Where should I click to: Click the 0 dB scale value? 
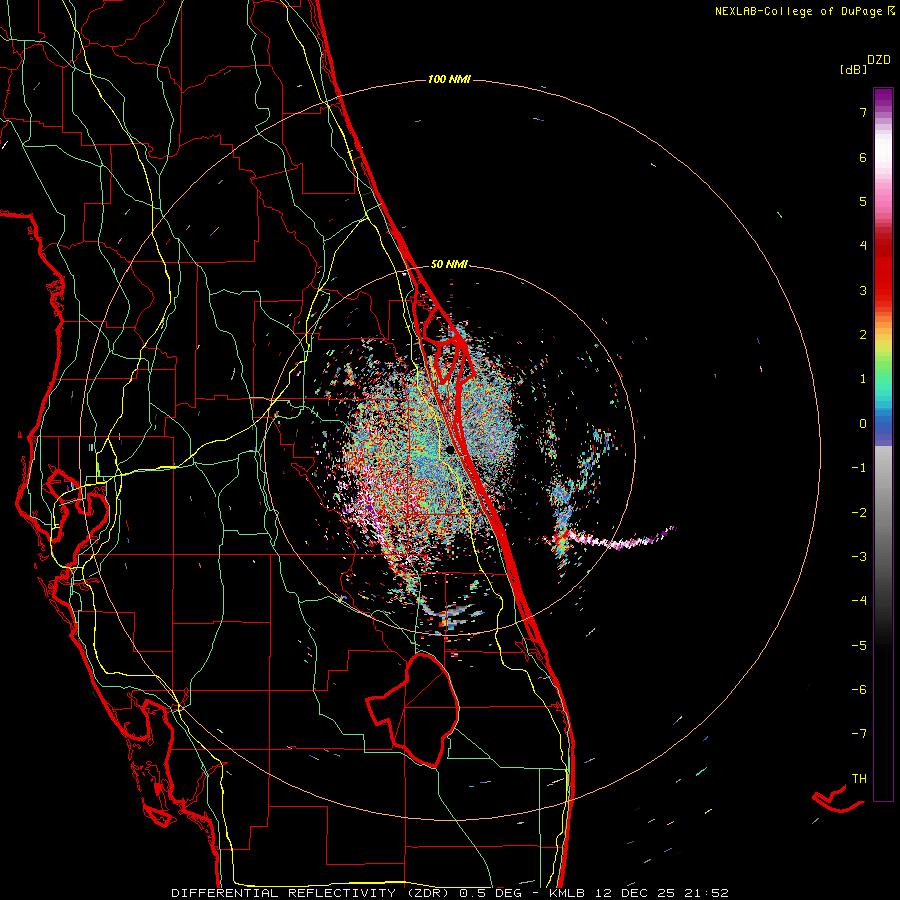click(863, 424)
